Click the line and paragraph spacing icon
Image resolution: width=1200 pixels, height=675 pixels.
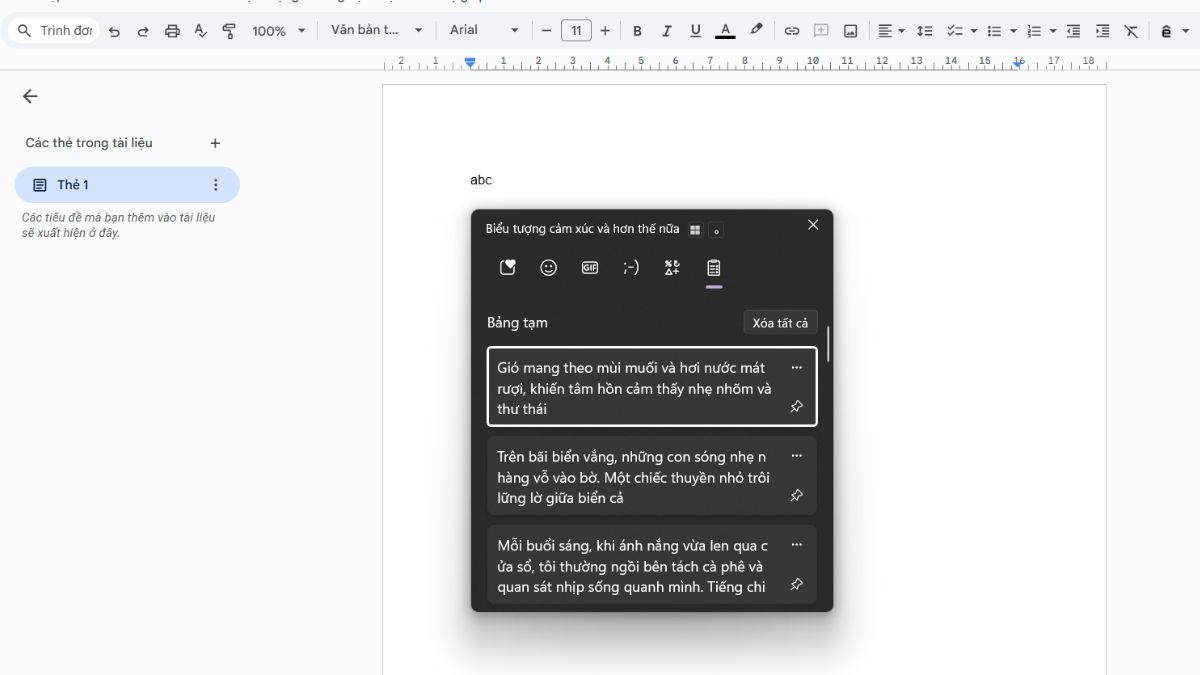[925, 31]
